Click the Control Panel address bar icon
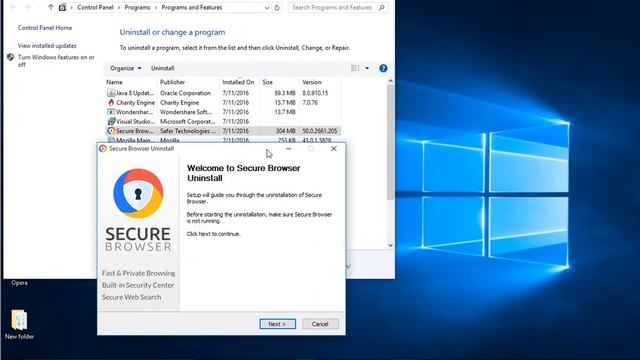This screenshot has width=640, height=360. click(62, 7)
